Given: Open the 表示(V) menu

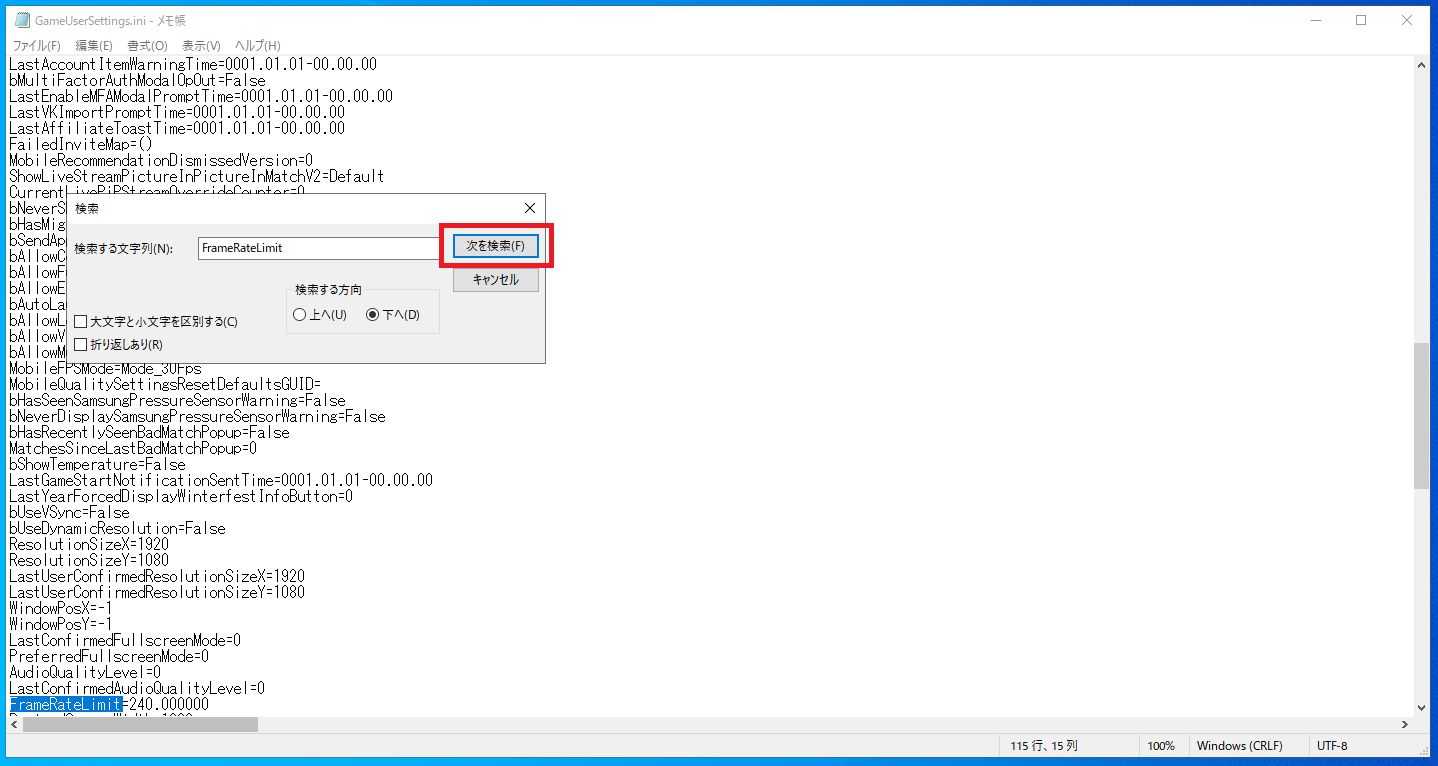Looking at the screenshot, I should coord(201,46).
